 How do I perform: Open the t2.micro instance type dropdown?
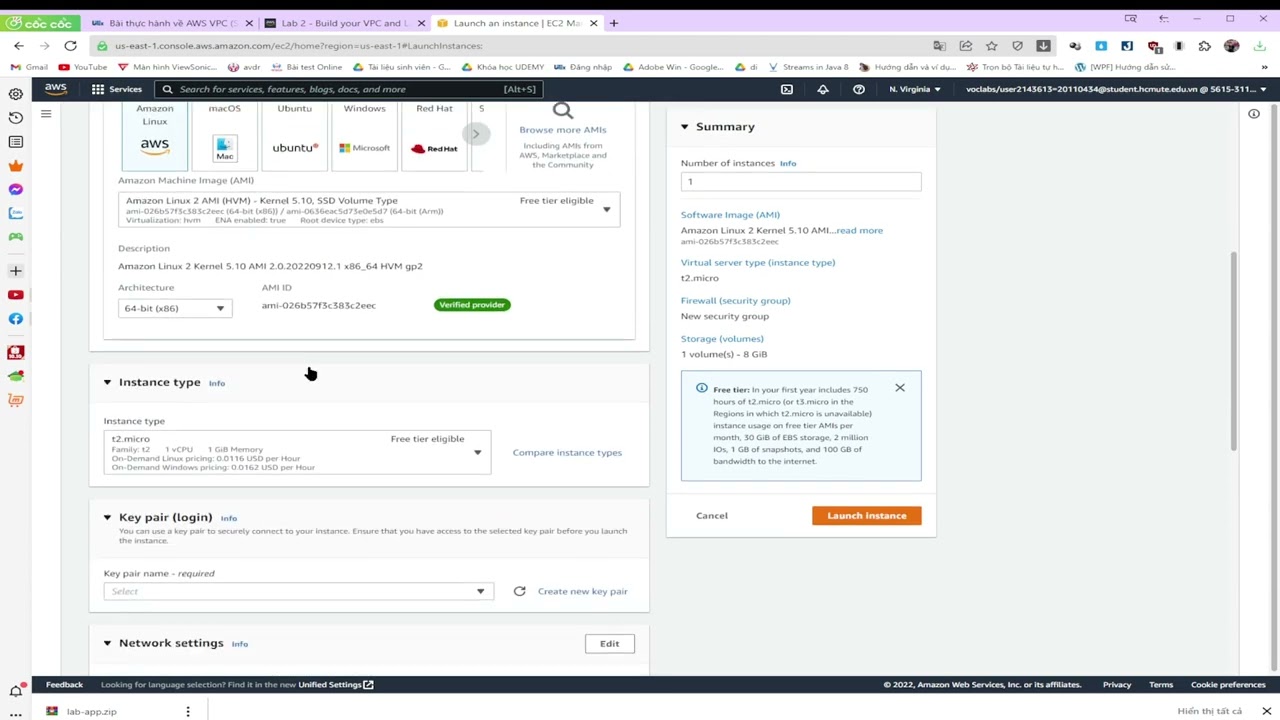297,452
